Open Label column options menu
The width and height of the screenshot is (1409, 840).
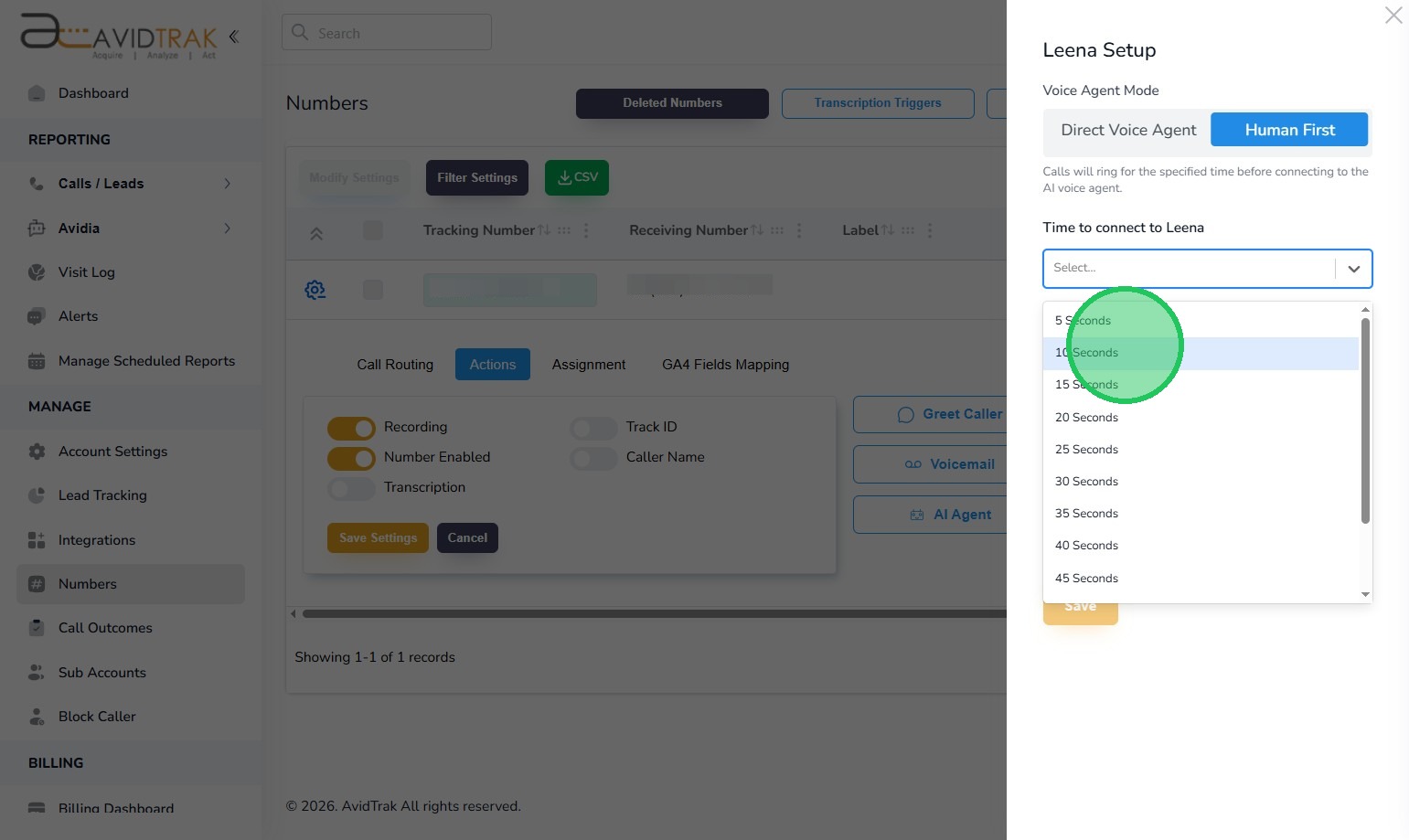click(x=930, y=230)
